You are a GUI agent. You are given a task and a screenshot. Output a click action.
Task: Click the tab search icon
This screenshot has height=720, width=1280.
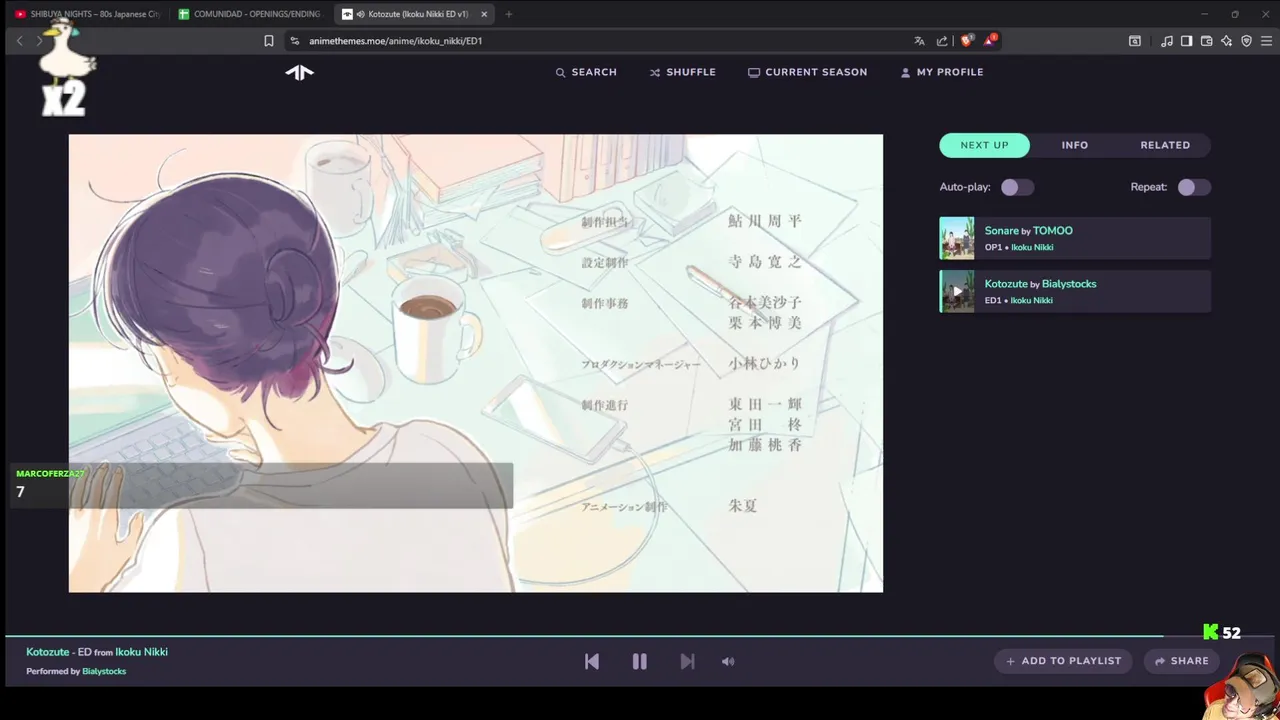(x=1135, y=41)
